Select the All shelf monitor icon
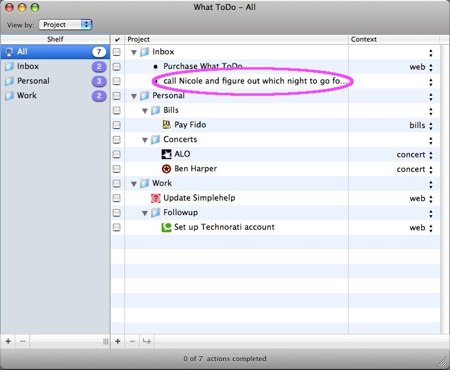450x370 pixels. click(x=9, y=52)
